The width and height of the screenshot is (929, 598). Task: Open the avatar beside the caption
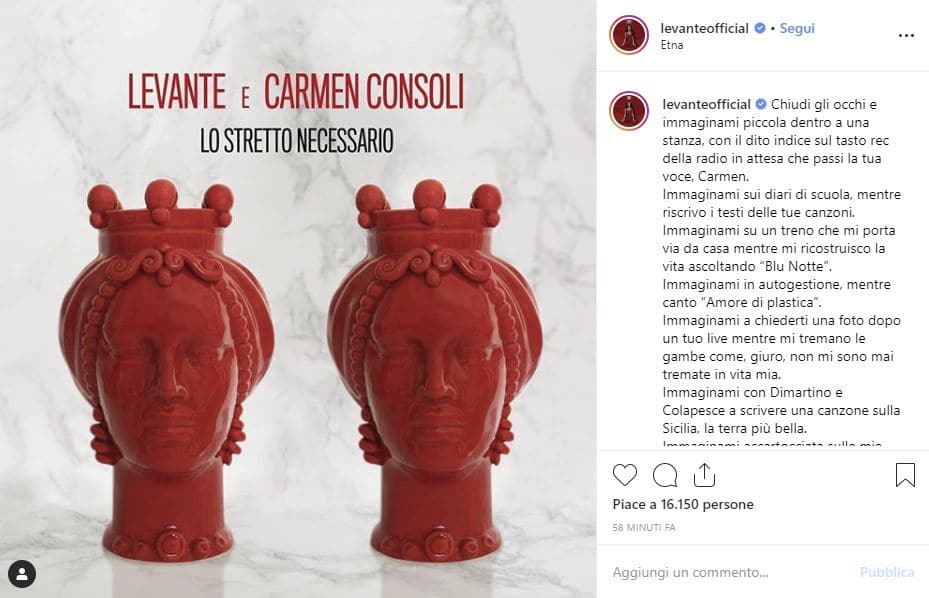629,111
